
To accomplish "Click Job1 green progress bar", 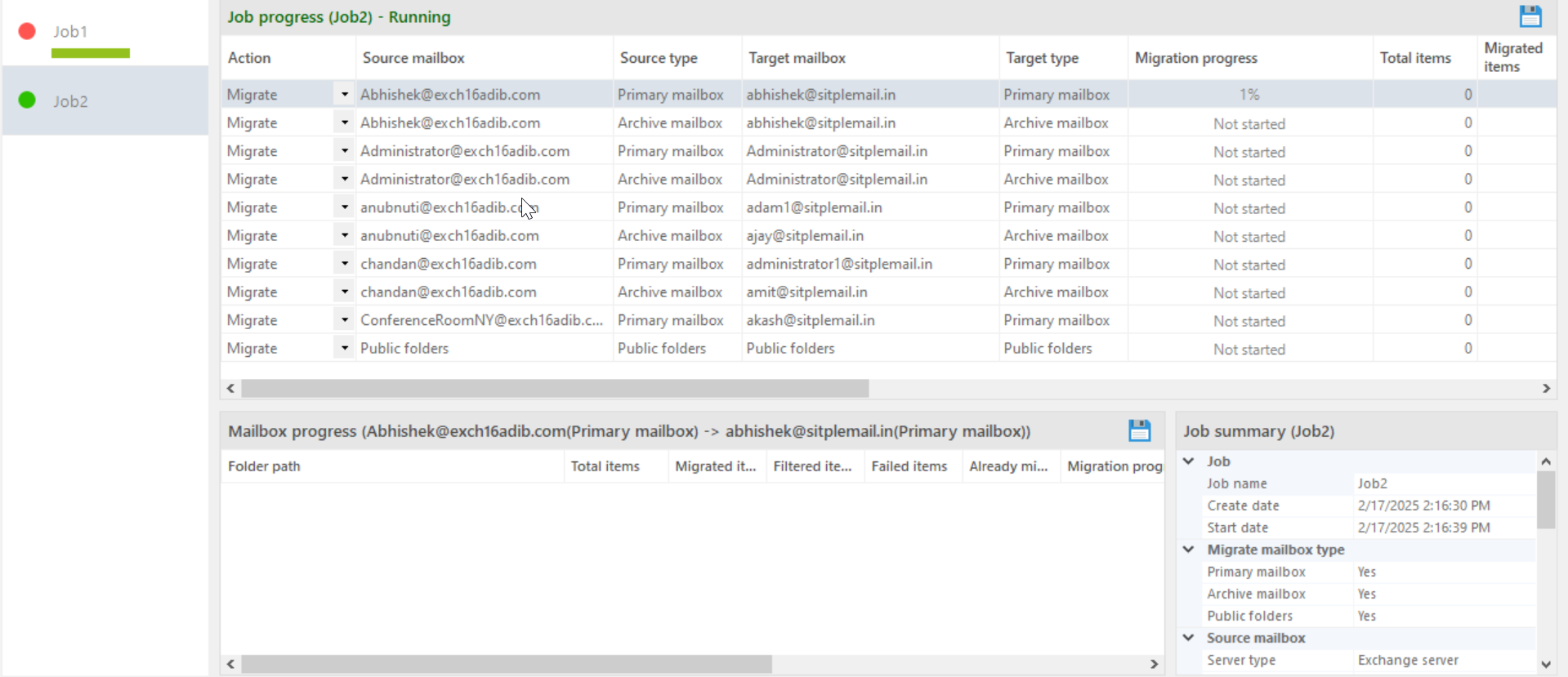I will [x=91, y=53].
